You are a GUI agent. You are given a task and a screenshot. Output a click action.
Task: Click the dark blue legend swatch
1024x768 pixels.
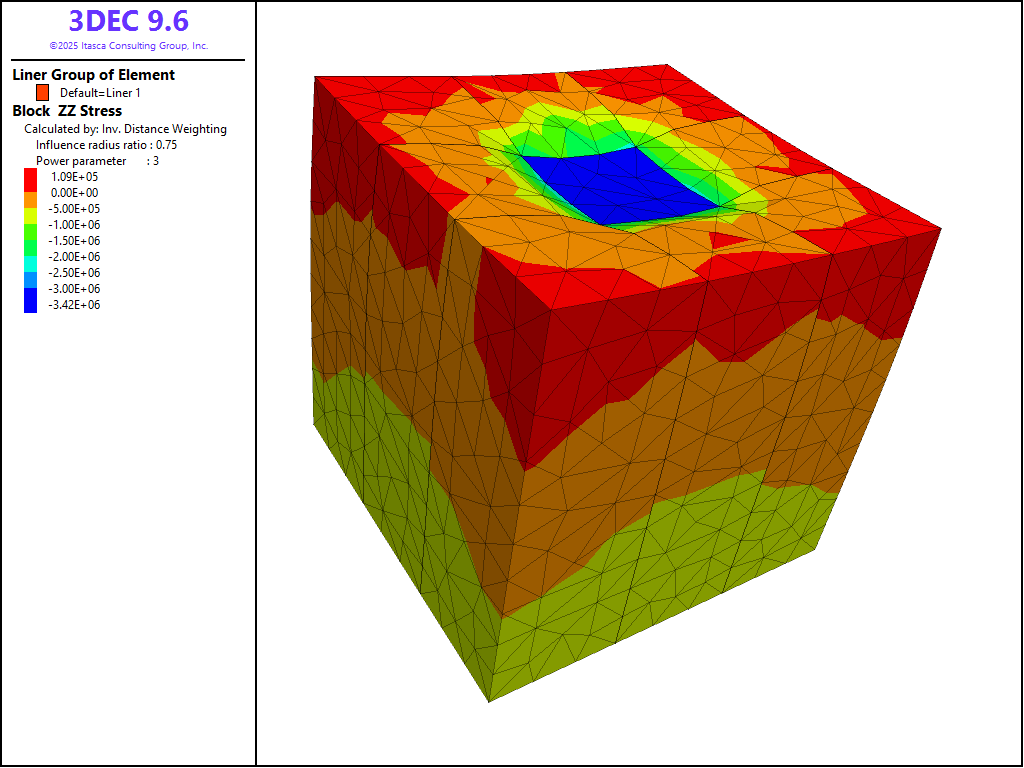(30, 304)
